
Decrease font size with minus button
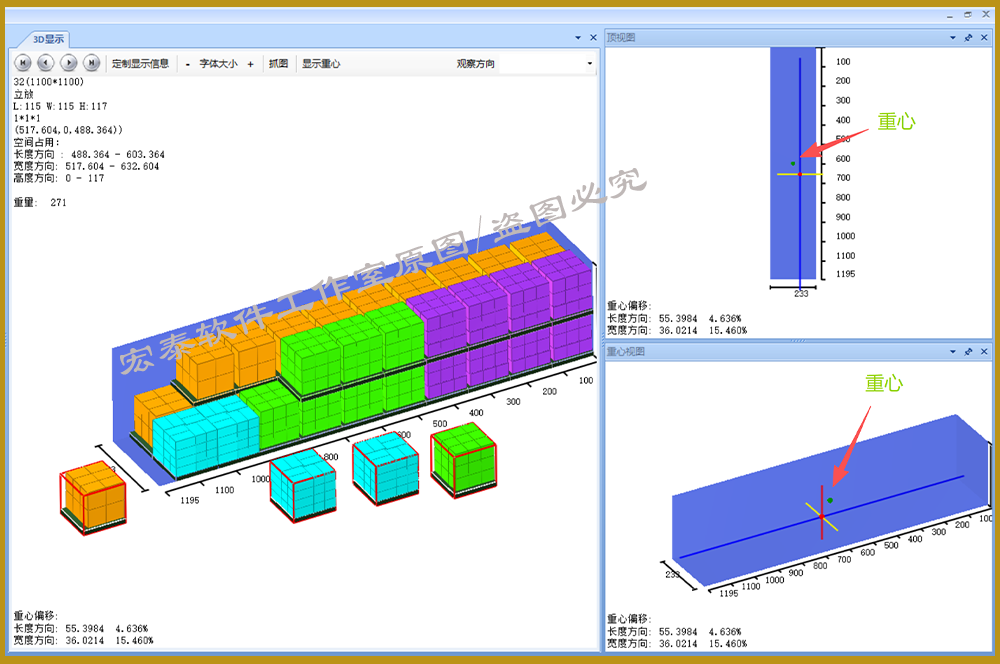(x=188, y=63)
